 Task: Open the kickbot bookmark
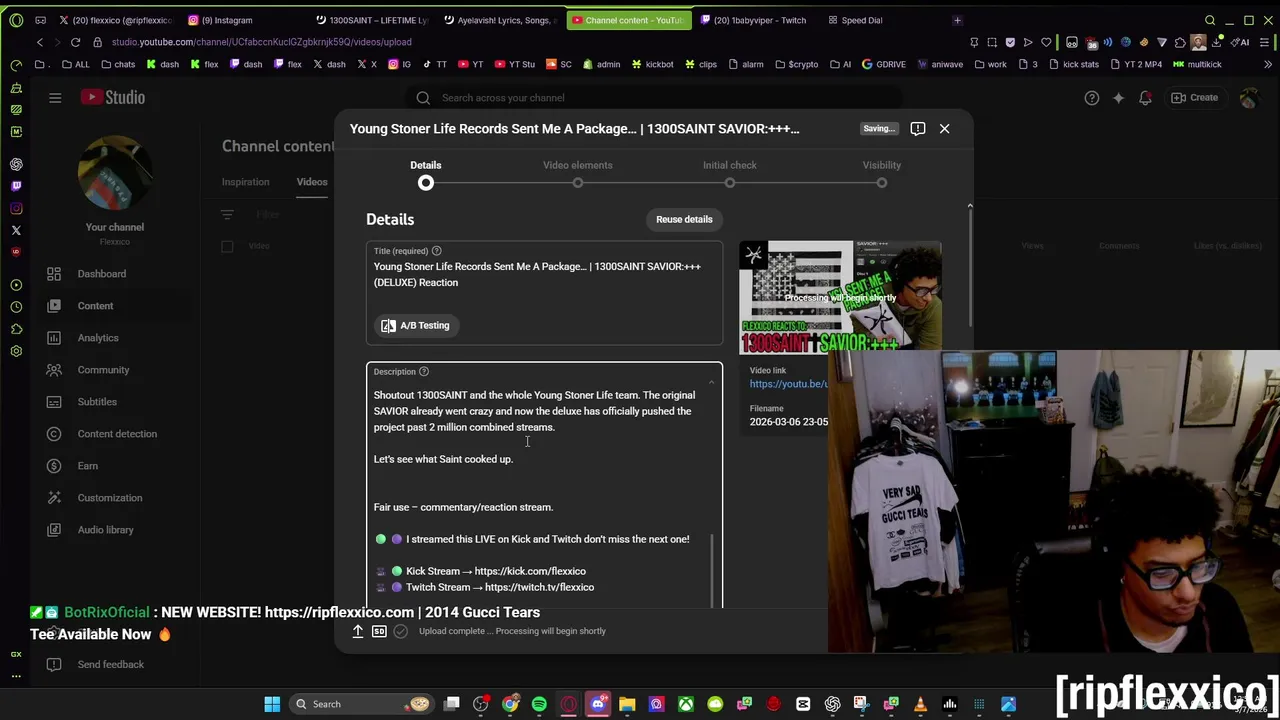pyautogui.click(x=651, y=64)
